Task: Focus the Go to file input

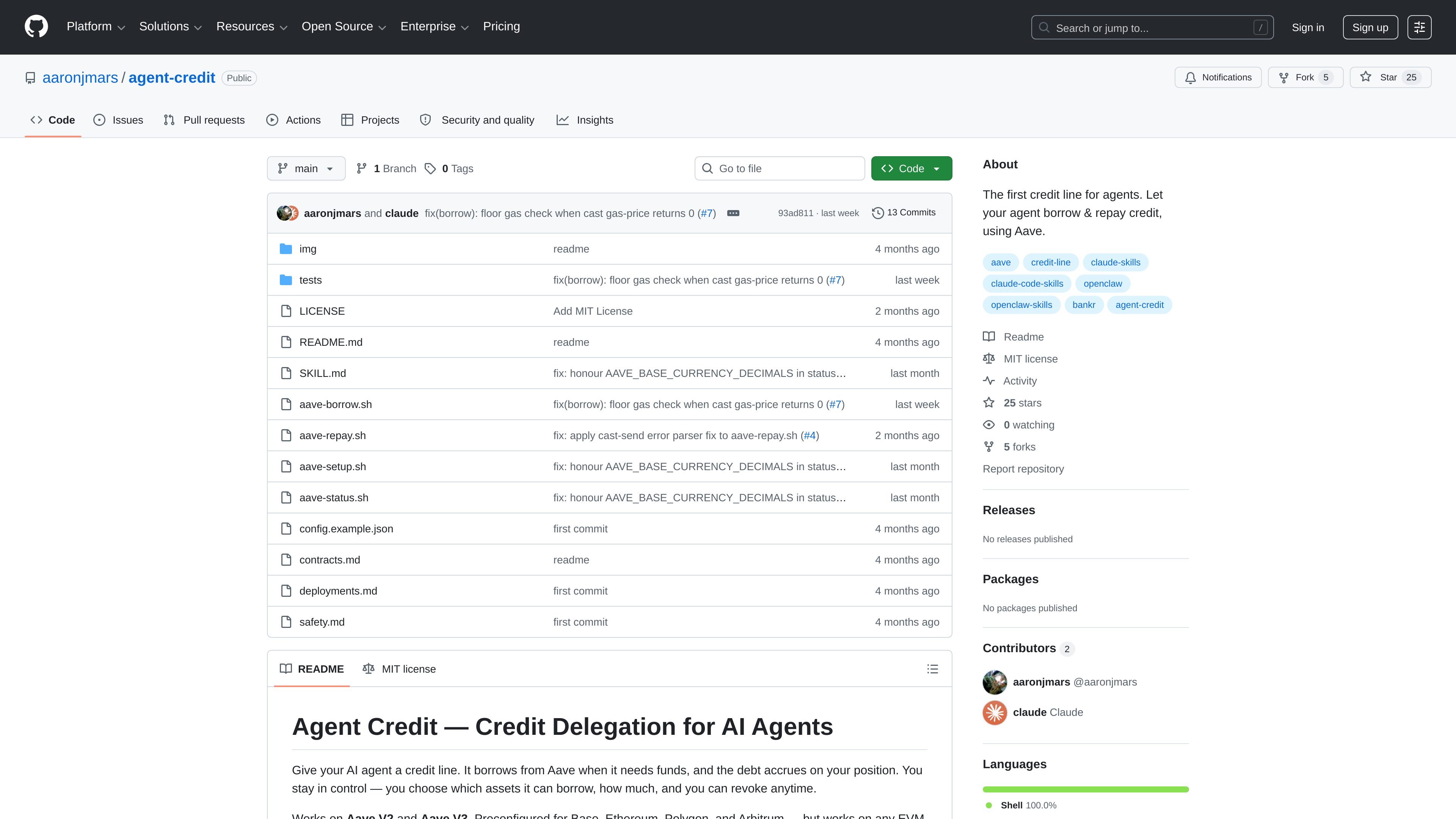Action: [780, 168]
